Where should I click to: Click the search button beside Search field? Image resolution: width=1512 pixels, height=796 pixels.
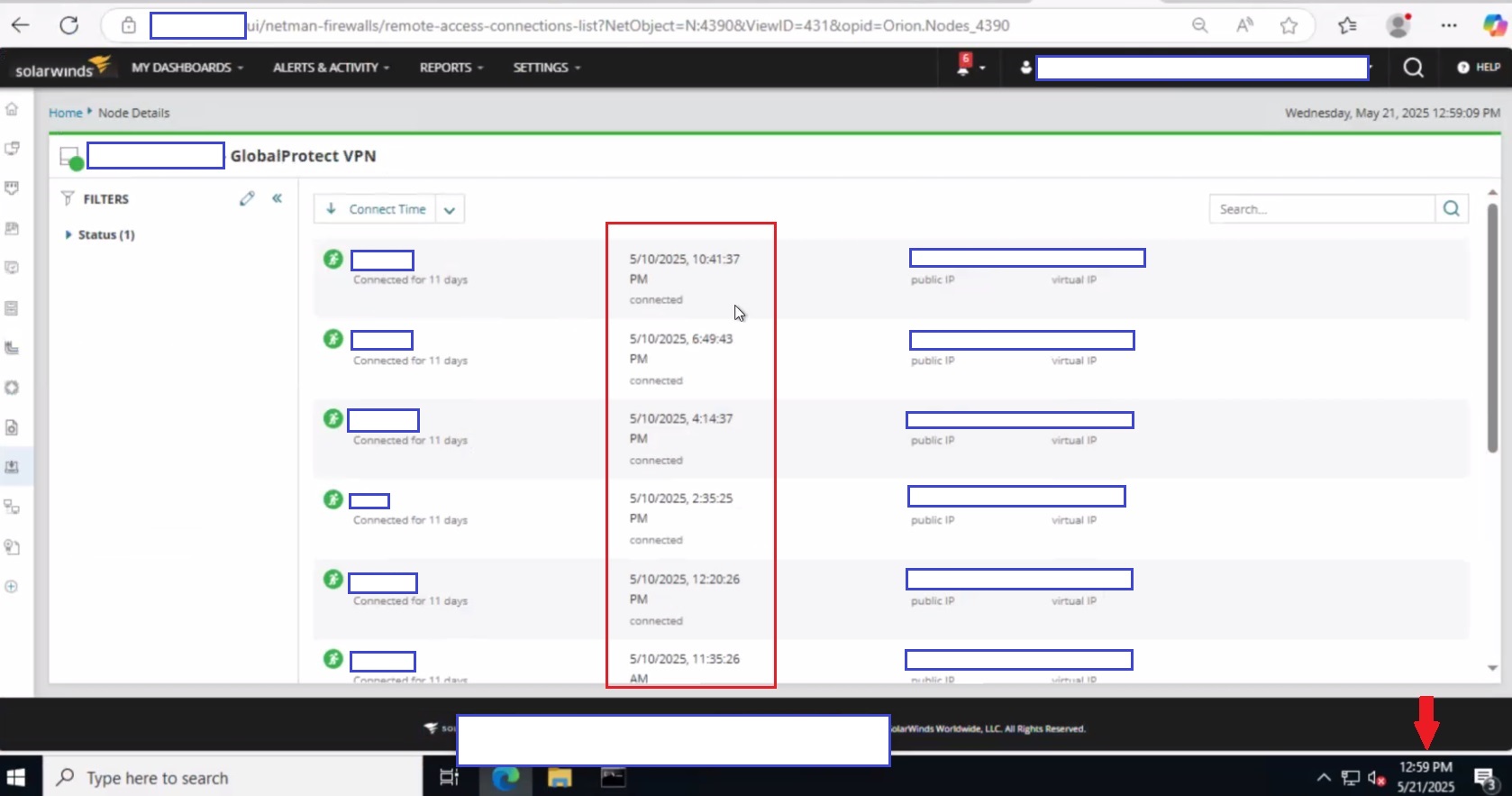pyautogui.click(x=1451, y=209)
